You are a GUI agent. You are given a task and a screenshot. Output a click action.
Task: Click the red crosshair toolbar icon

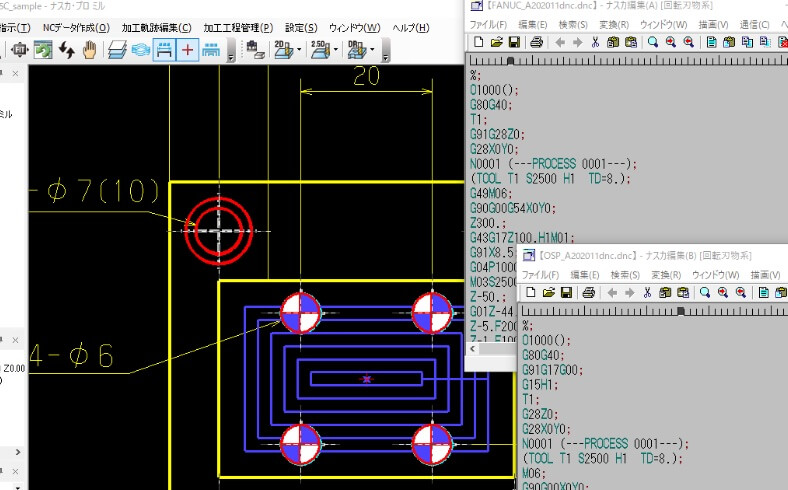tap(188, 50)
